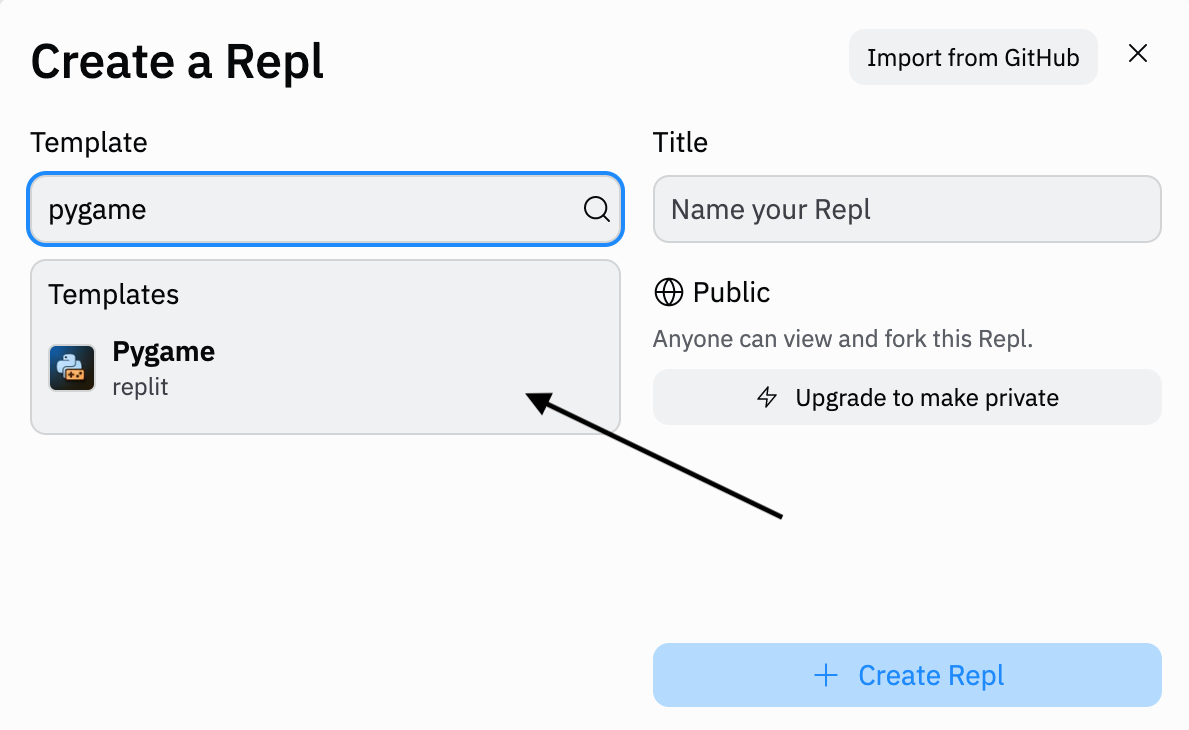Click the Template label
Screen dimensions: 1189x730
click(x=89, y=143)
